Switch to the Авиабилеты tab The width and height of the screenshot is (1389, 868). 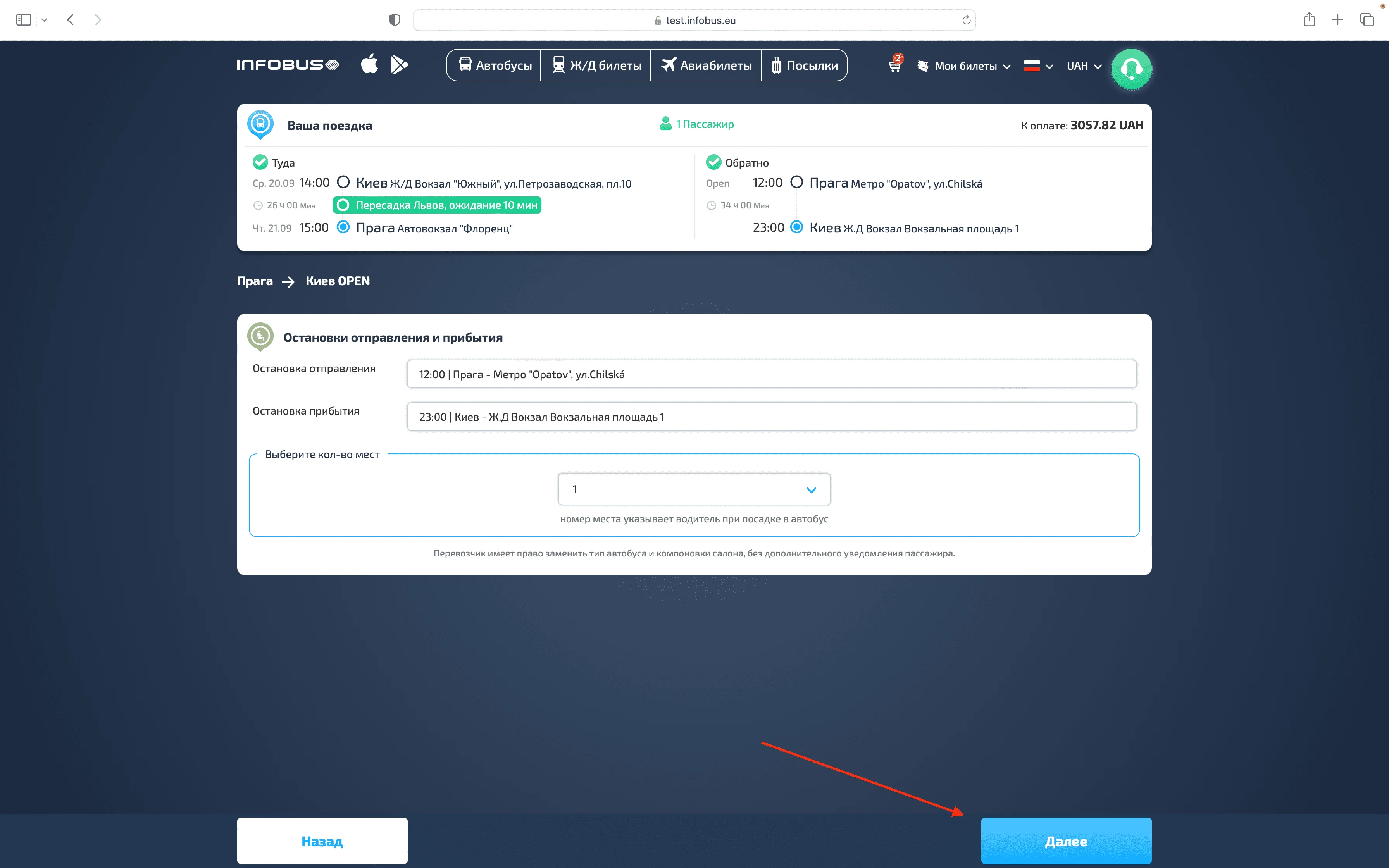click(x=706, y=65)
